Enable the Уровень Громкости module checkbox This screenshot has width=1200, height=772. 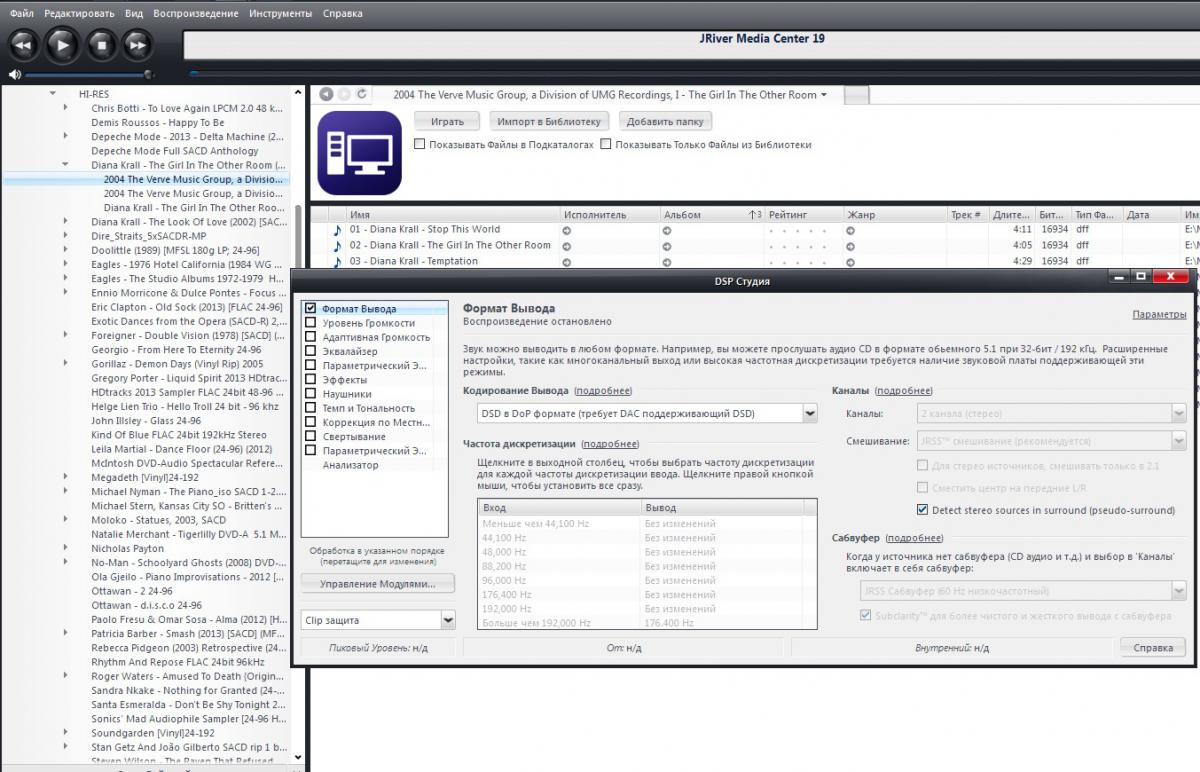(311, 323)
